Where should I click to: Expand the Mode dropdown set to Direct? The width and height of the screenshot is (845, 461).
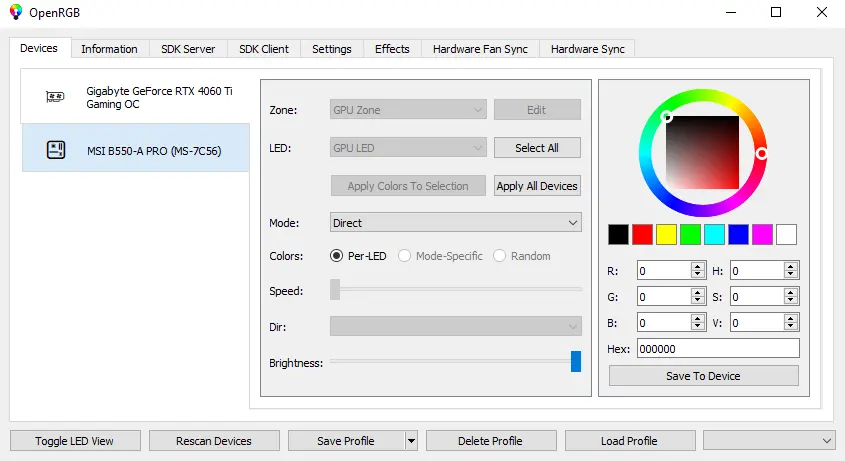coord(456,223)
